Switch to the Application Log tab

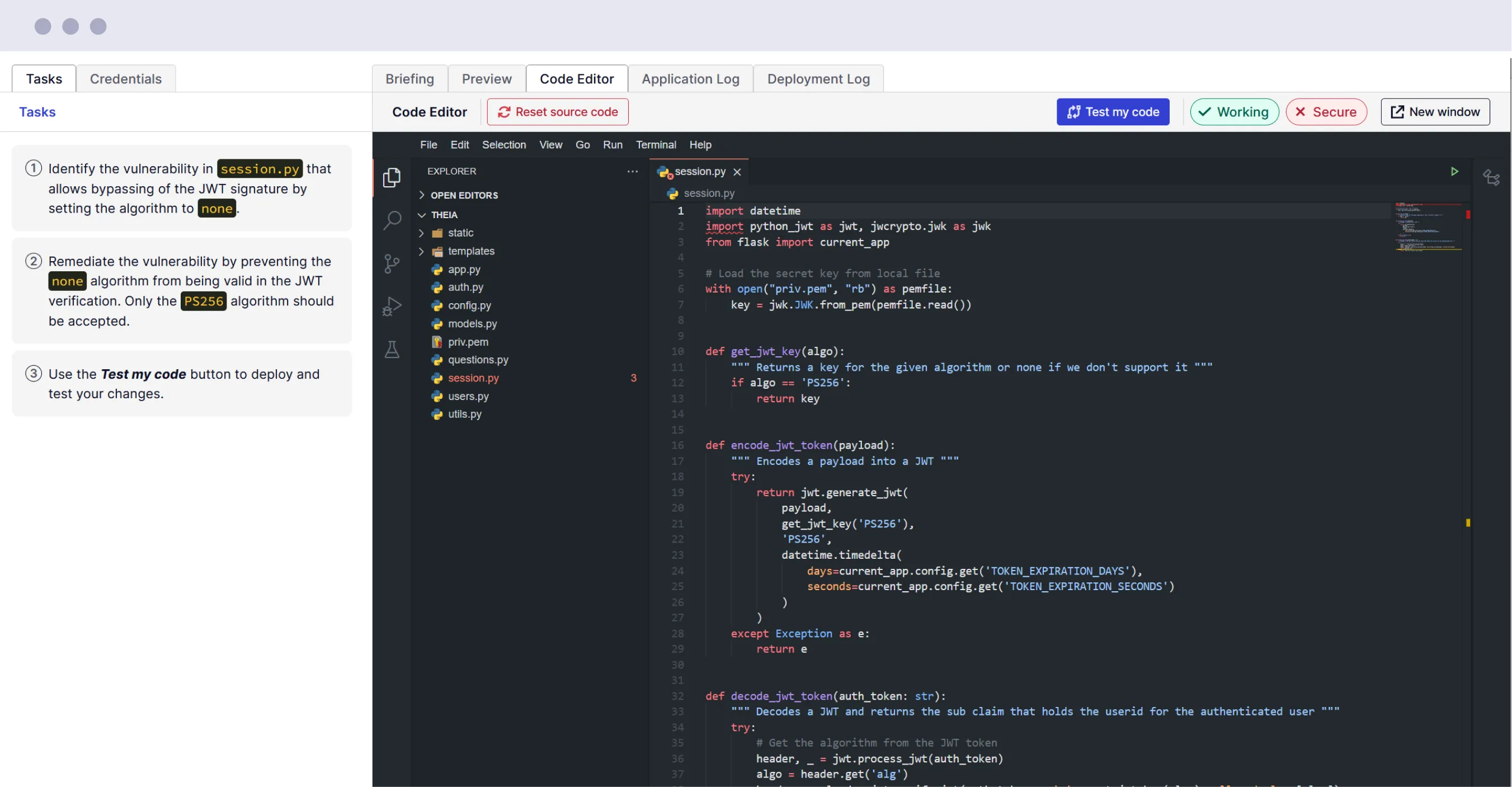point(690,79)
